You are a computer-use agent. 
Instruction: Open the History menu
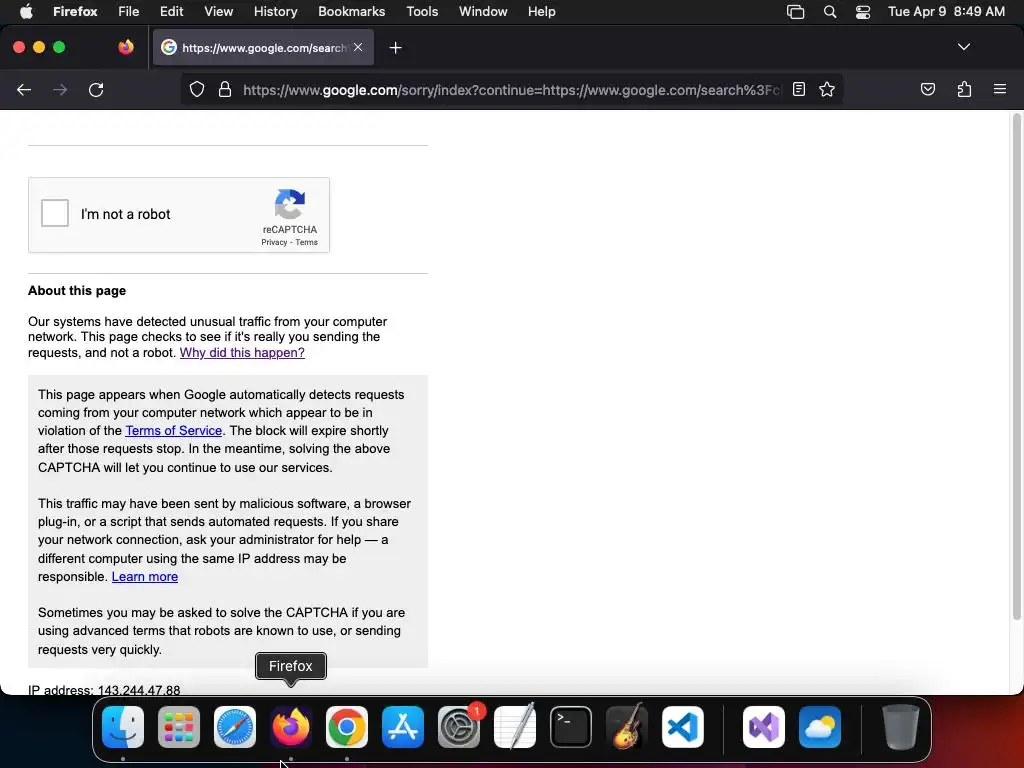[276, 11]
